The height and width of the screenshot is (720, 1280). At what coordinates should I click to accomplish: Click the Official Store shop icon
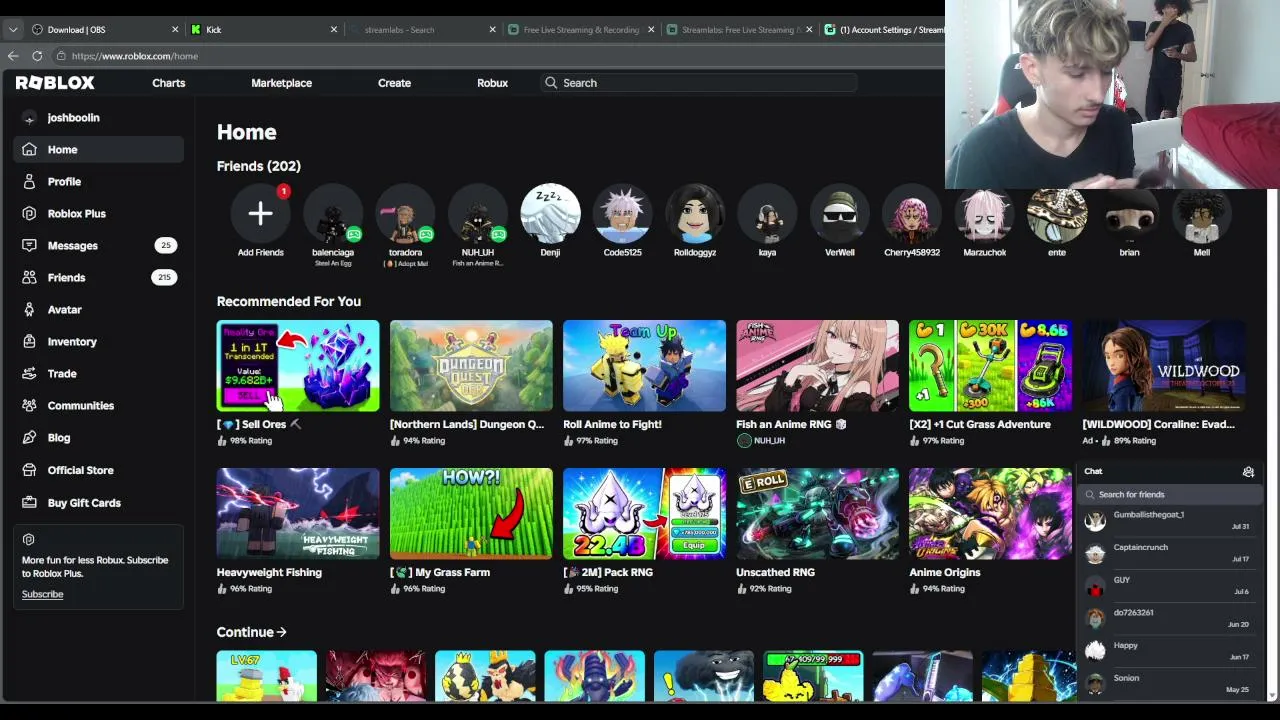pos(29,470)
